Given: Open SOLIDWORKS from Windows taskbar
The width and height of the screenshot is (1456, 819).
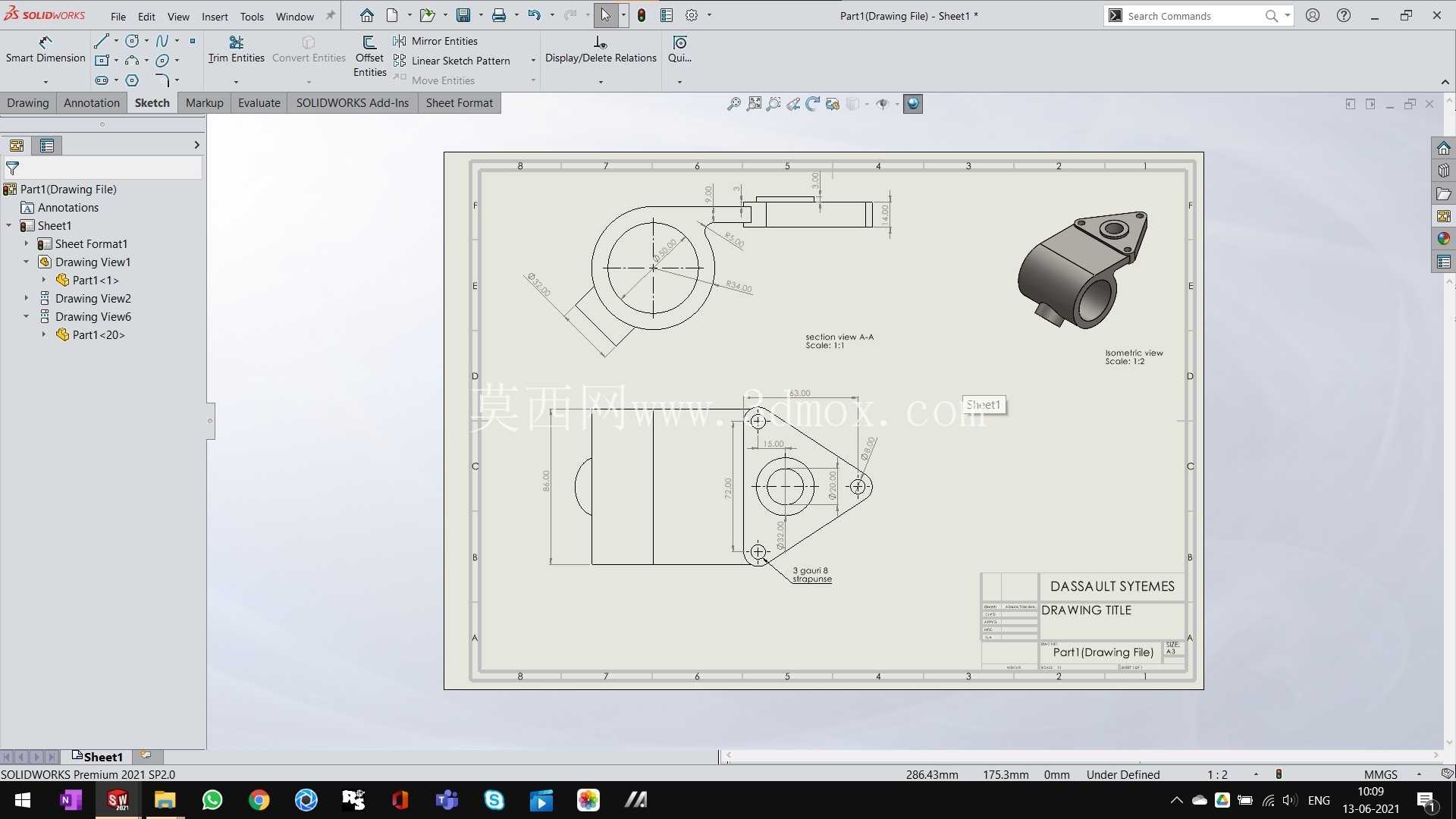Looking at the screenshot, I should click(118, 800).
